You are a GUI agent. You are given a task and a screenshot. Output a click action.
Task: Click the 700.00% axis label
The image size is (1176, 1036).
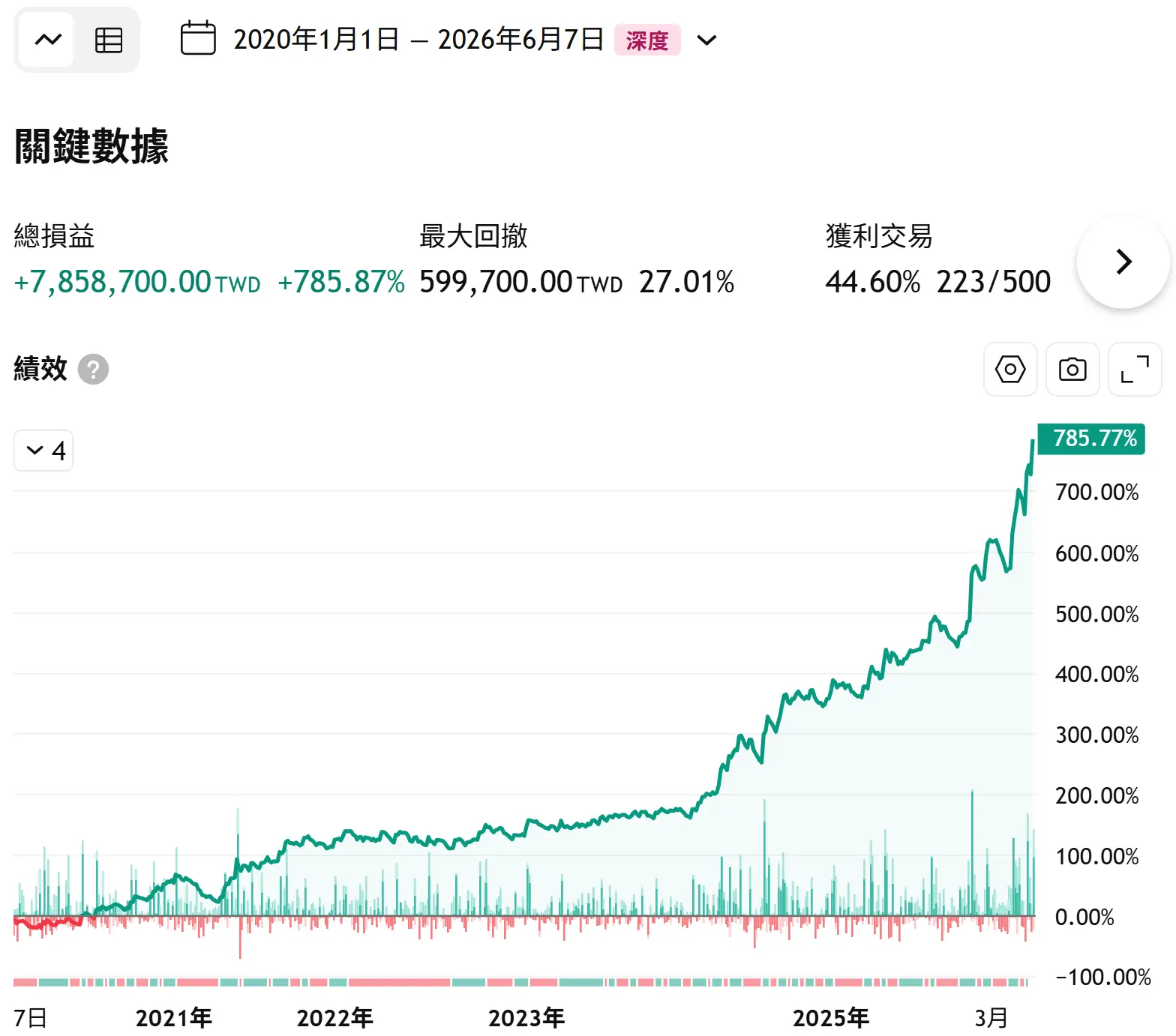pos(1096,493)
